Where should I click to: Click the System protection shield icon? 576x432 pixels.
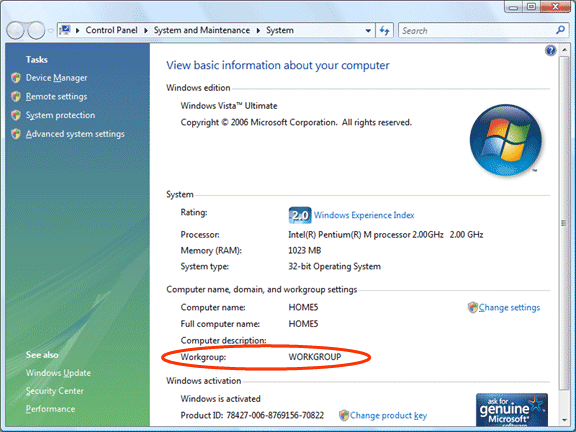tap(16, 115)
